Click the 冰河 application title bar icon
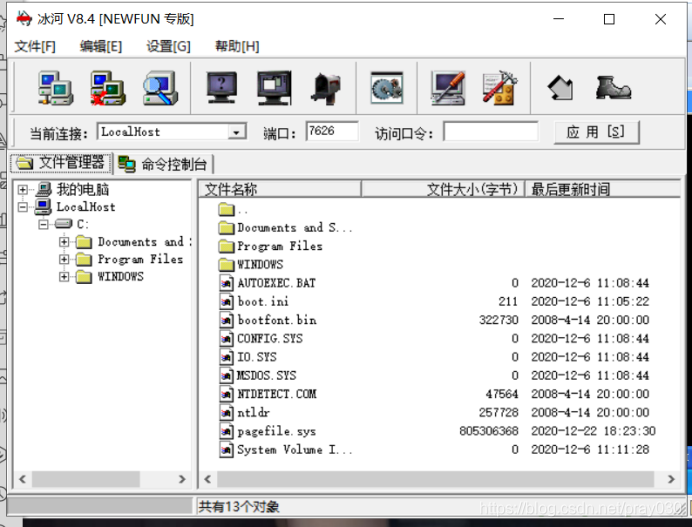This screenshot has height=527, width=692. (x=24, y=19)
